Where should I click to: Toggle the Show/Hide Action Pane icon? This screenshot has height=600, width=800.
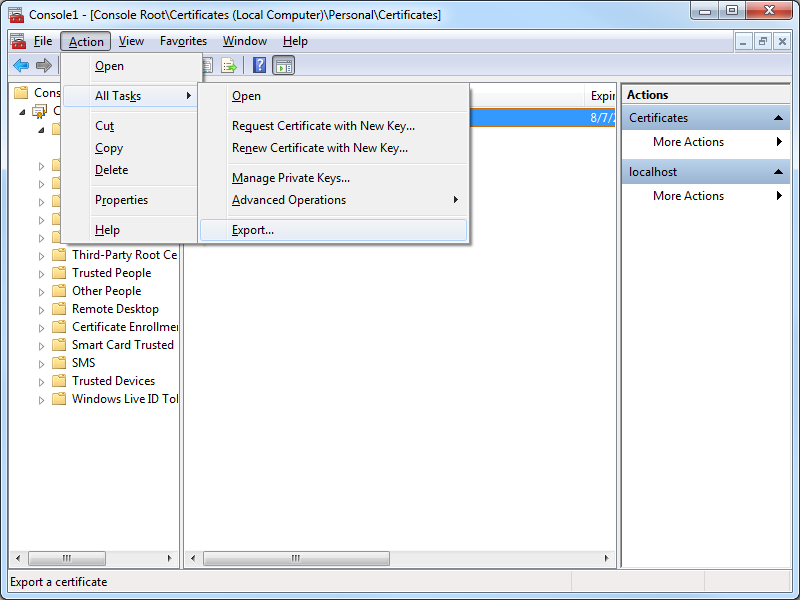click(284, 66)
